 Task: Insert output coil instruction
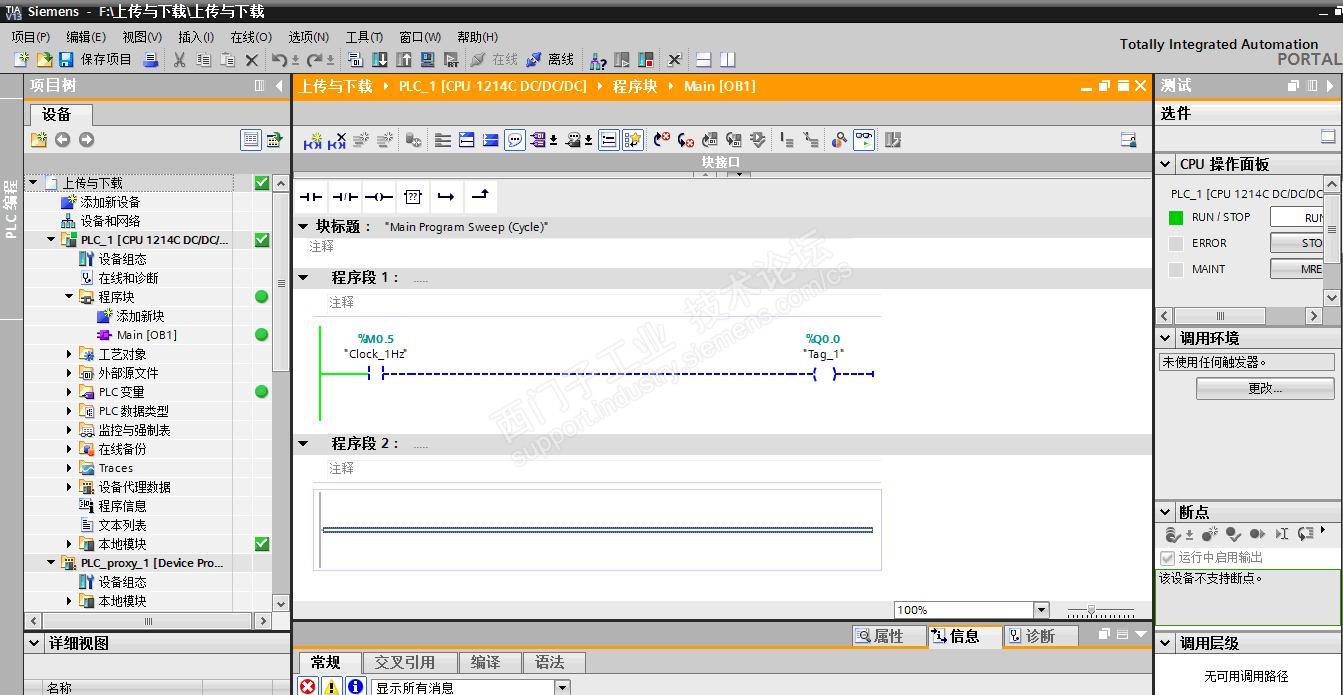click(379, 197)
